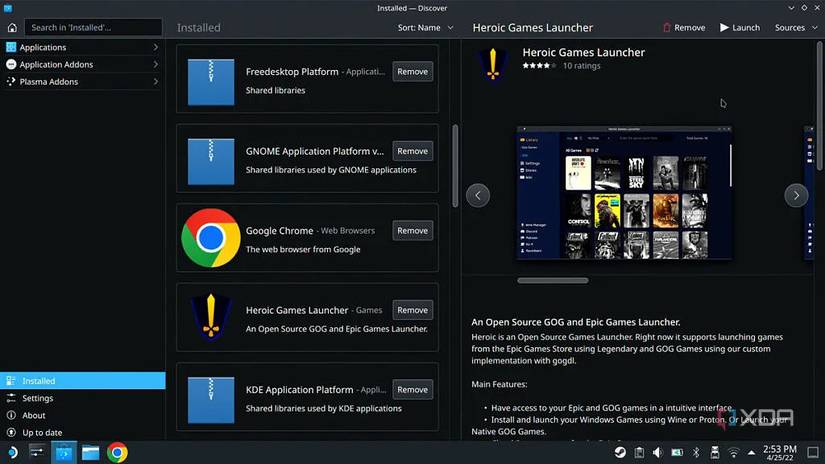
Task: Show the previous screenshot
Action: pos(478,195)
